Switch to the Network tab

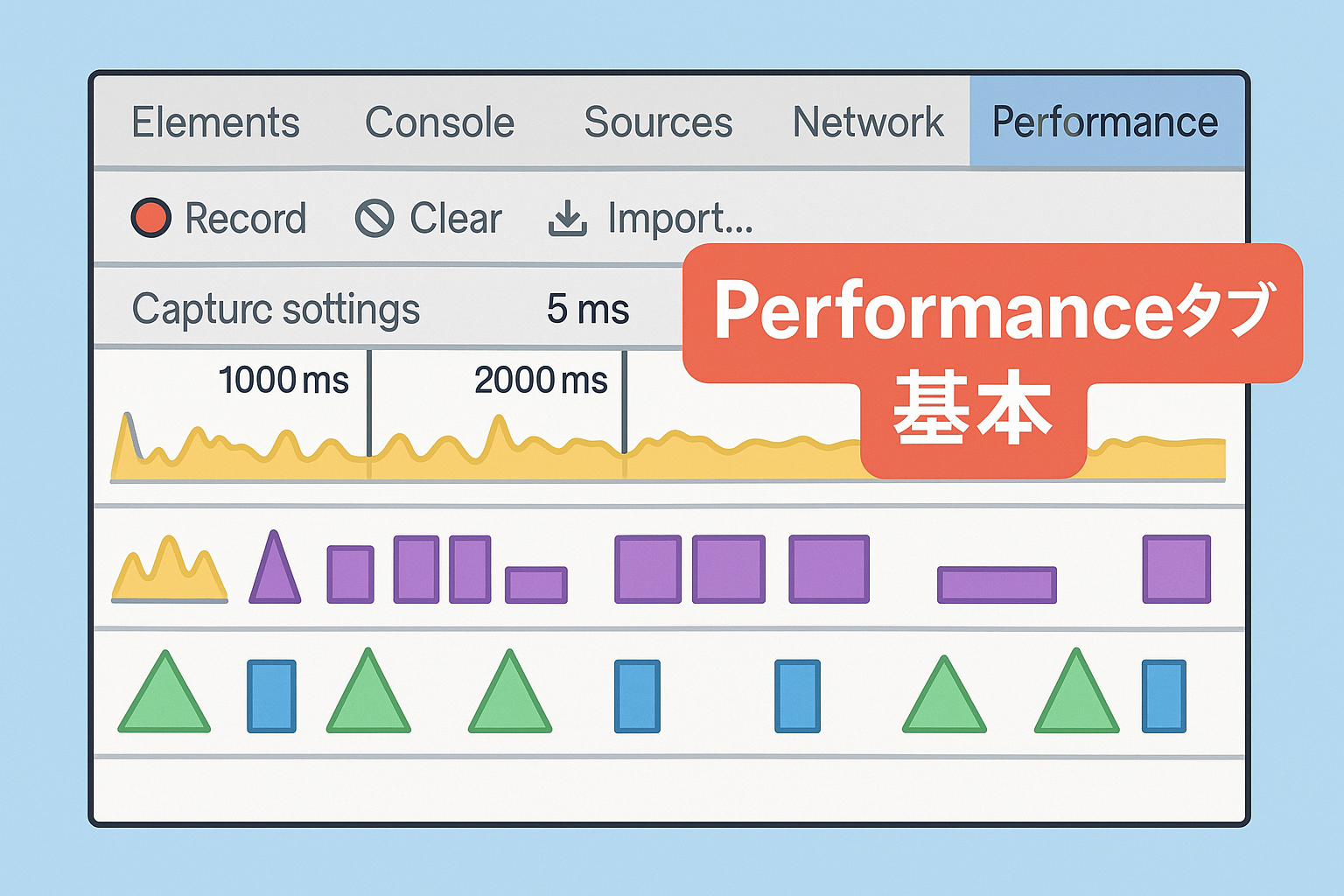867,122
